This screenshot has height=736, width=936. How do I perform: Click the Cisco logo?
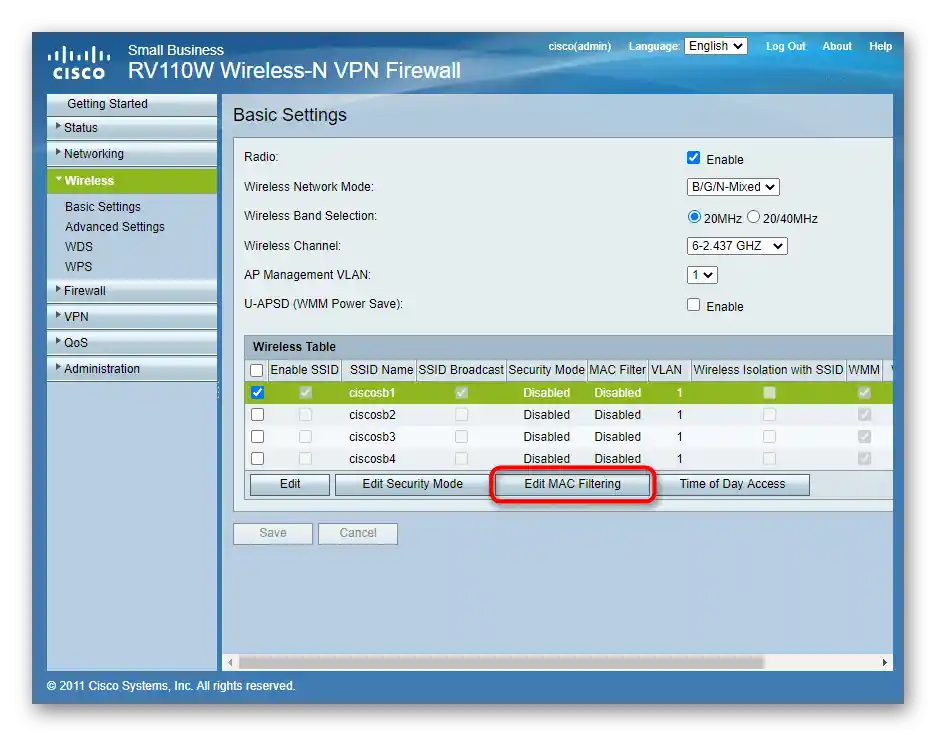pos(79,63)
